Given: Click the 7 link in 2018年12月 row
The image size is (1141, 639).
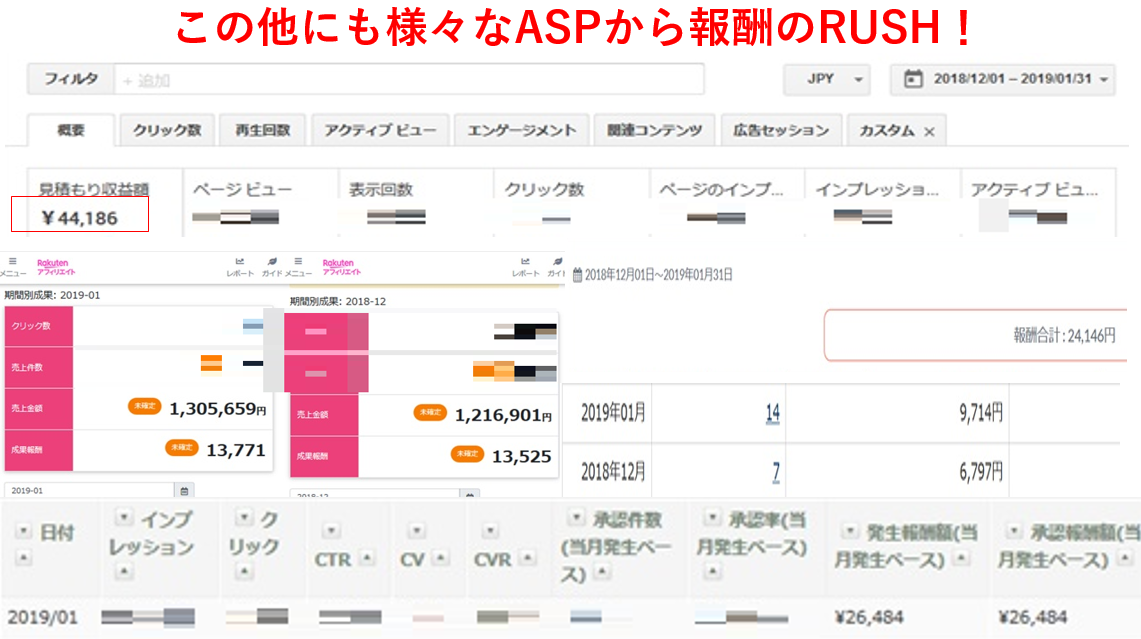Looking at the screenshot, I should (776, 471).
